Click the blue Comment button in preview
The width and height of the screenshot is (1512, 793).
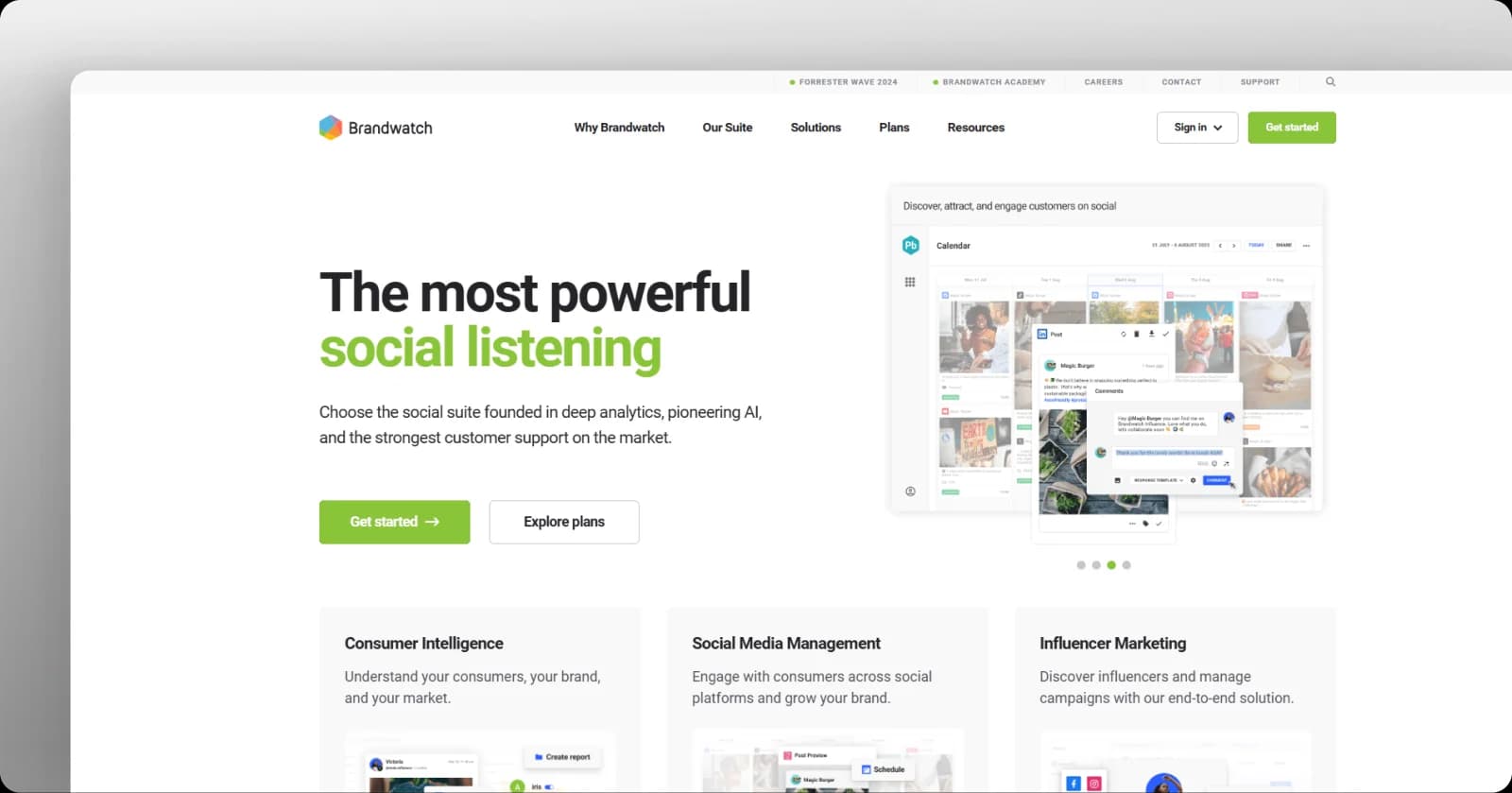1217,480
